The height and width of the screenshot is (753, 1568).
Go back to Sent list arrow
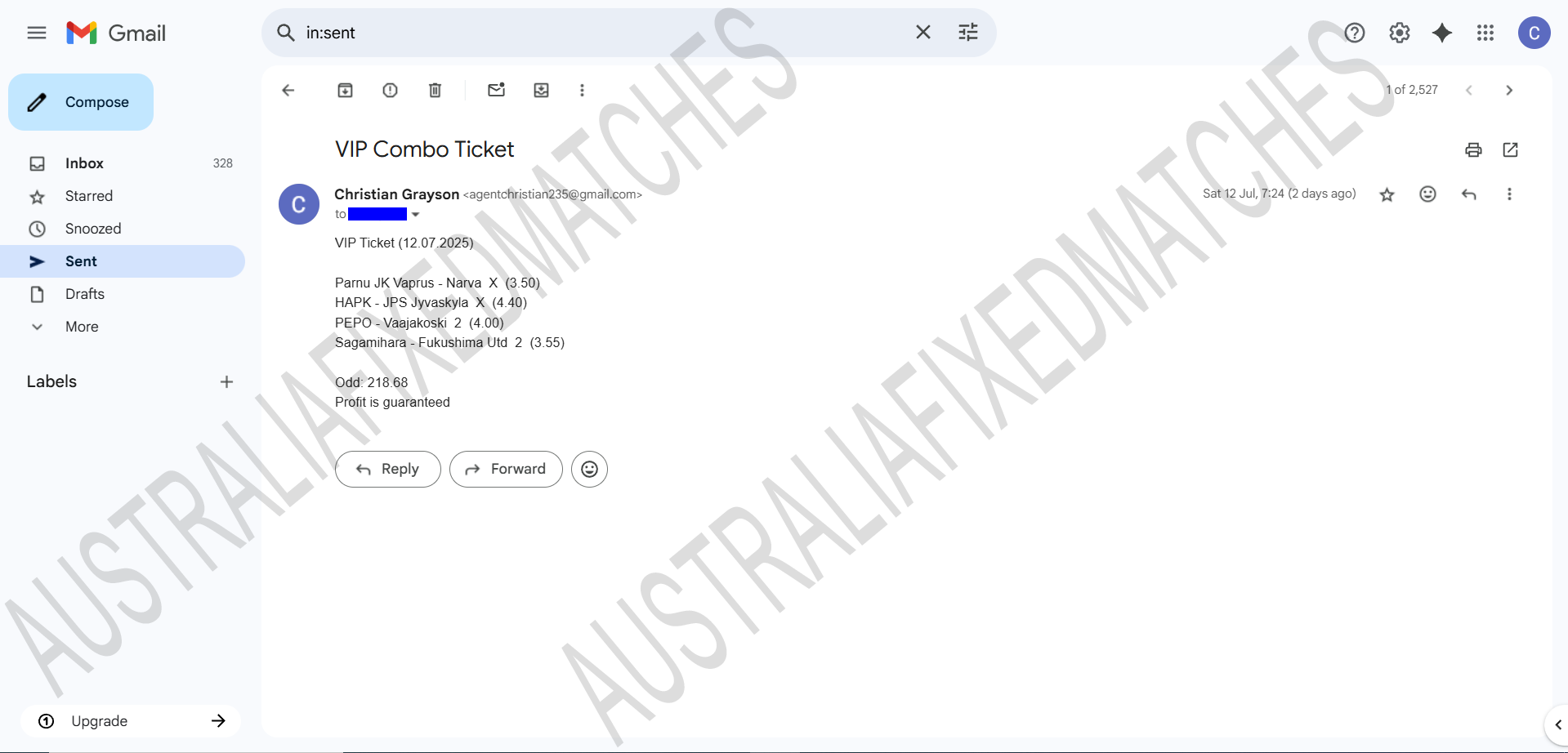288,90
